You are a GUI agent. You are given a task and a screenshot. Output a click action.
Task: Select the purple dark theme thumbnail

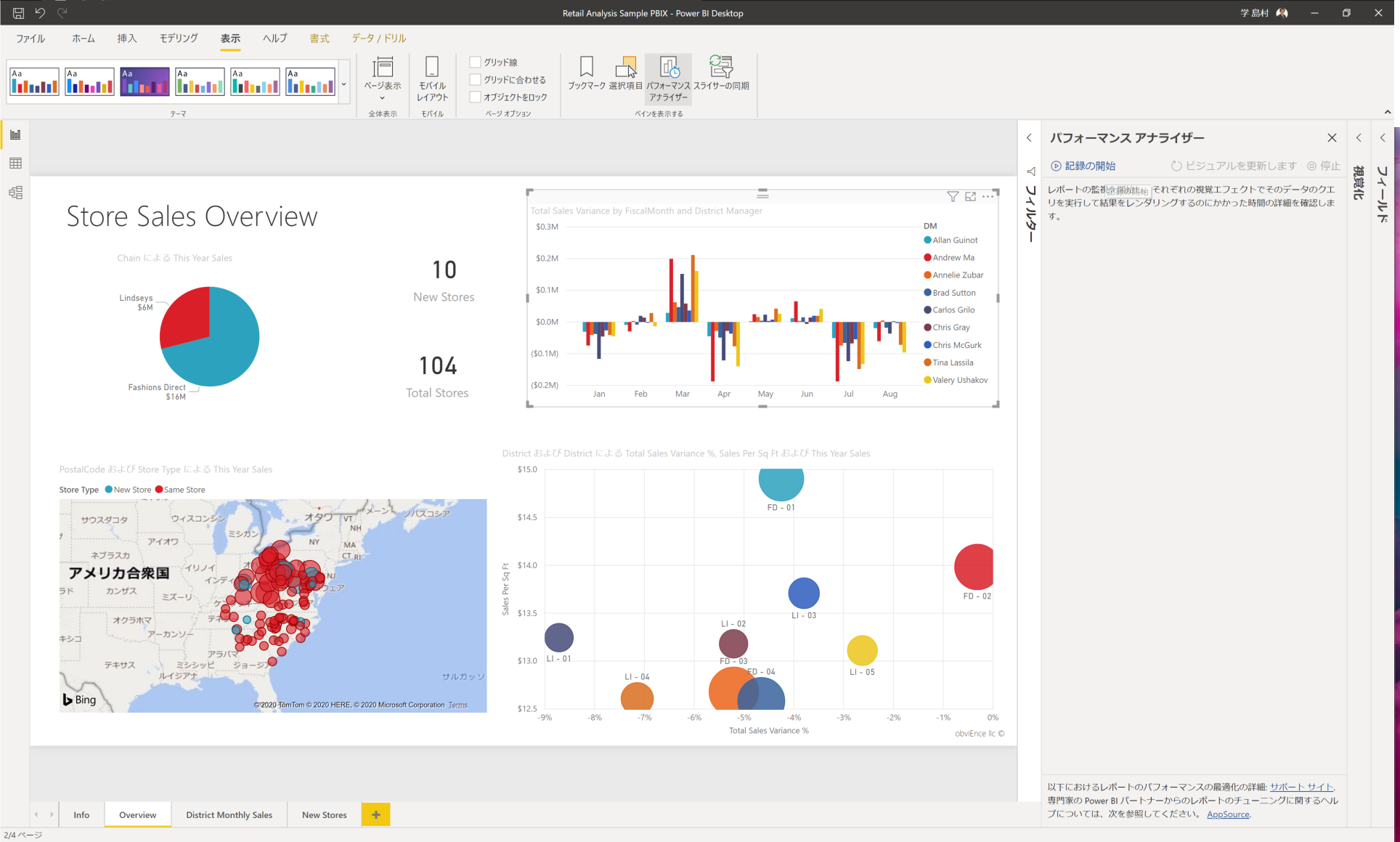pyautogui.click(x=145, y=81)
